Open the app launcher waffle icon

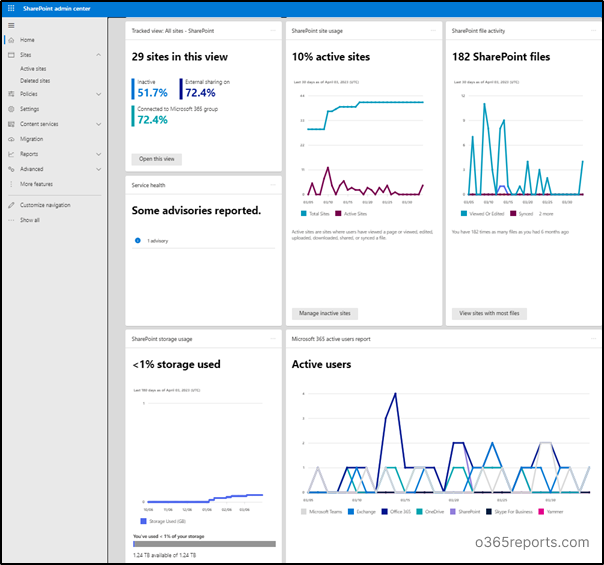point(11,8)
